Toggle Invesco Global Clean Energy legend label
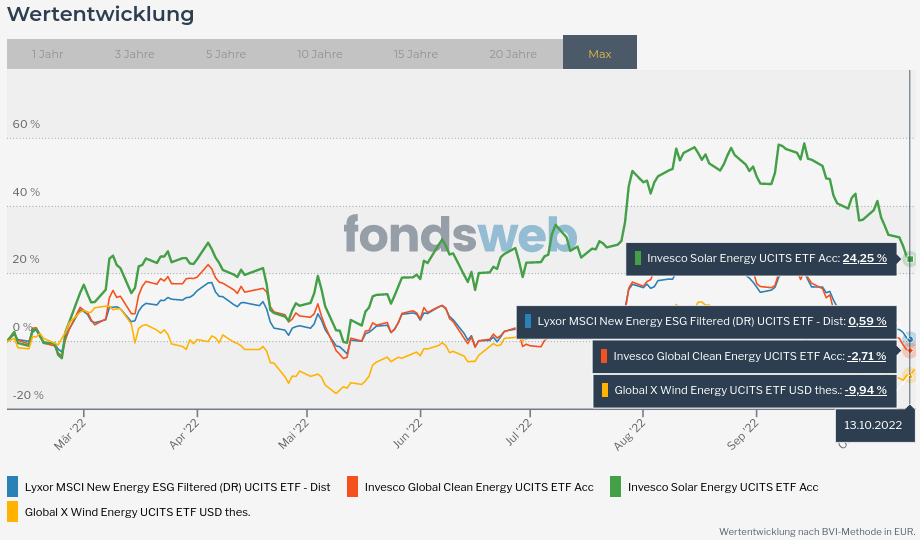 [478, 487]
